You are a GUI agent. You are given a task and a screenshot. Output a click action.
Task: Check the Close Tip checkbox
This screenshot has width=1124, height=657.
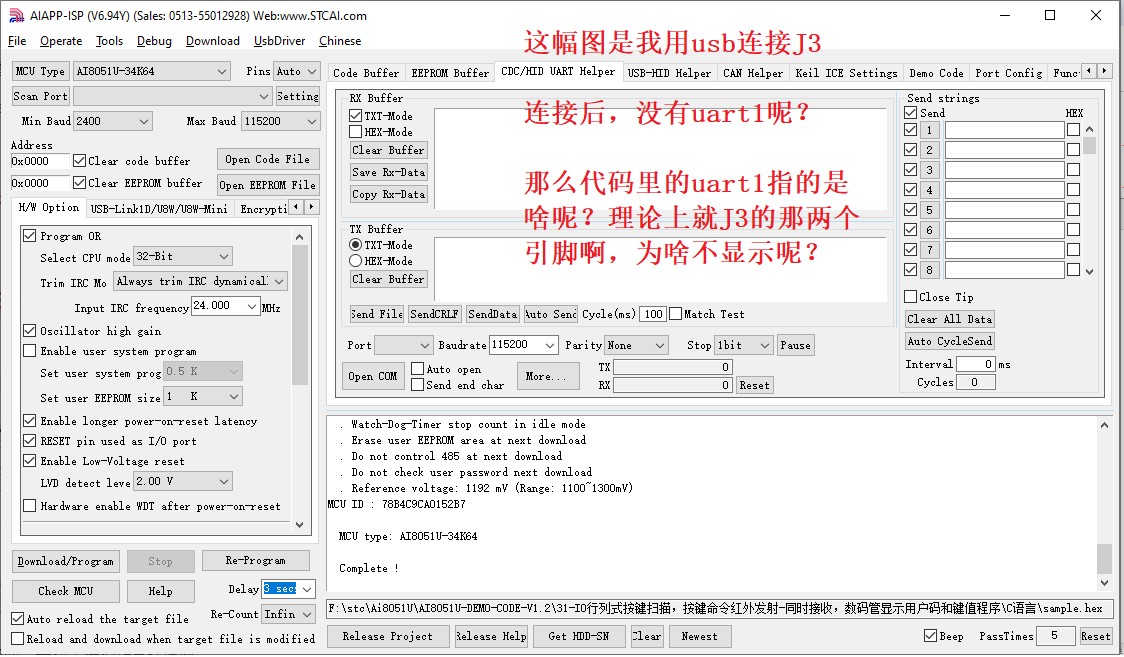[910, 297]
